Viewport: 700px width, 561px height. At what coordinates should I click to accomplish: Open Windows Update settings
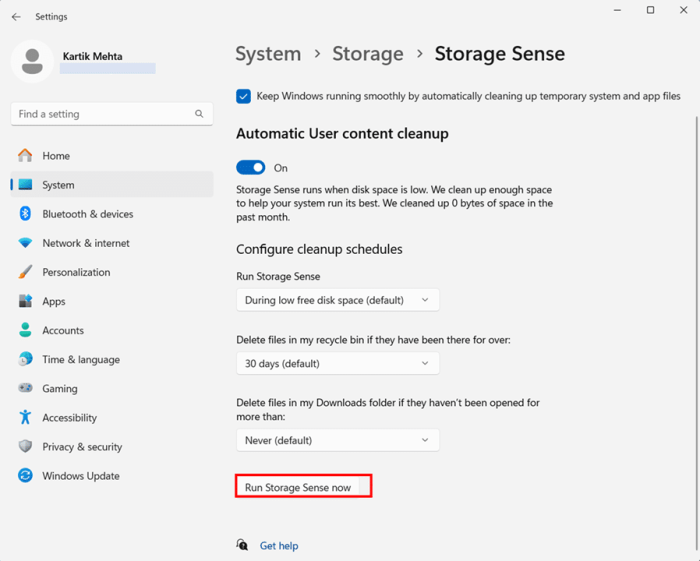point(112,475)
